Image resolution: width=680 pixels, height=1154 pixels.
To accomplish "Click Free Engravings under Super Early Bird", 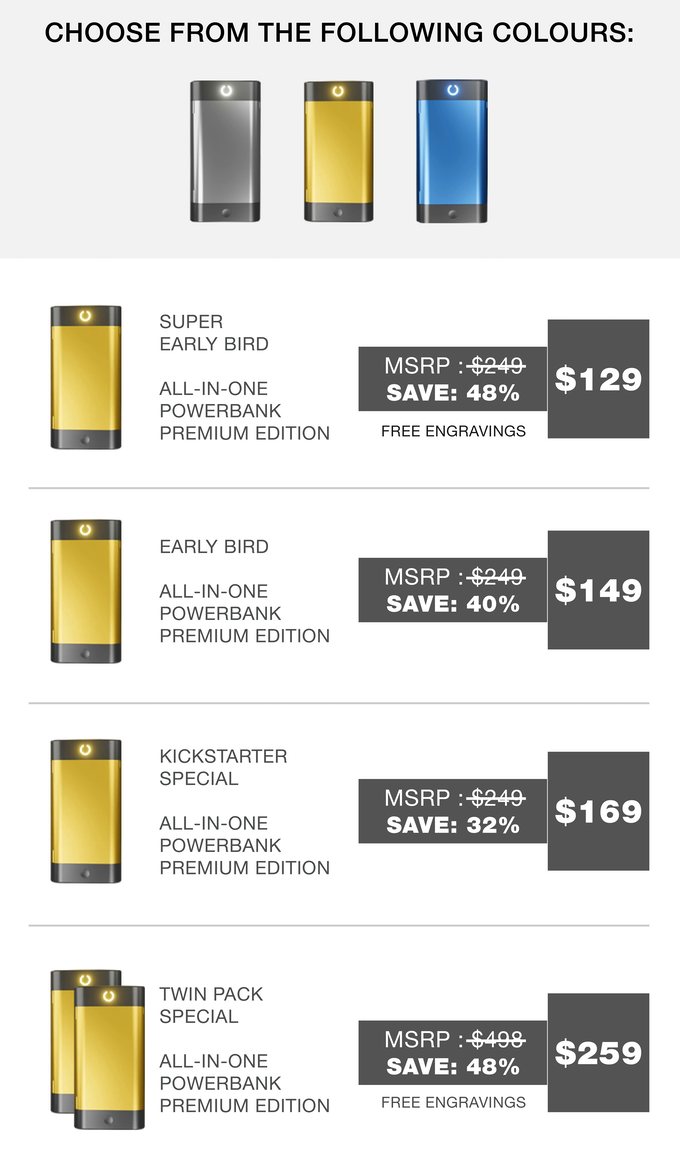I will [453, 431].
